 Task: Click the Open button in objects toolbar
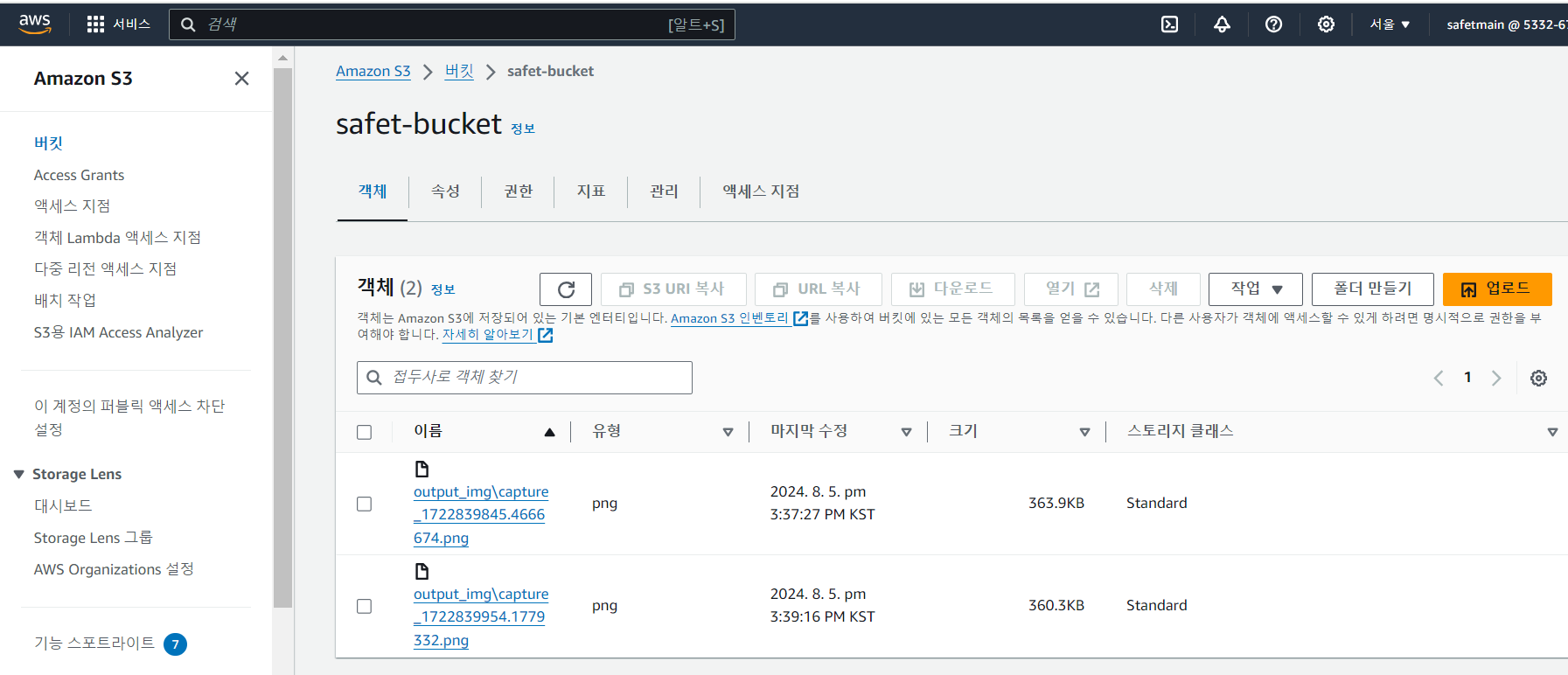(1071, 289)
